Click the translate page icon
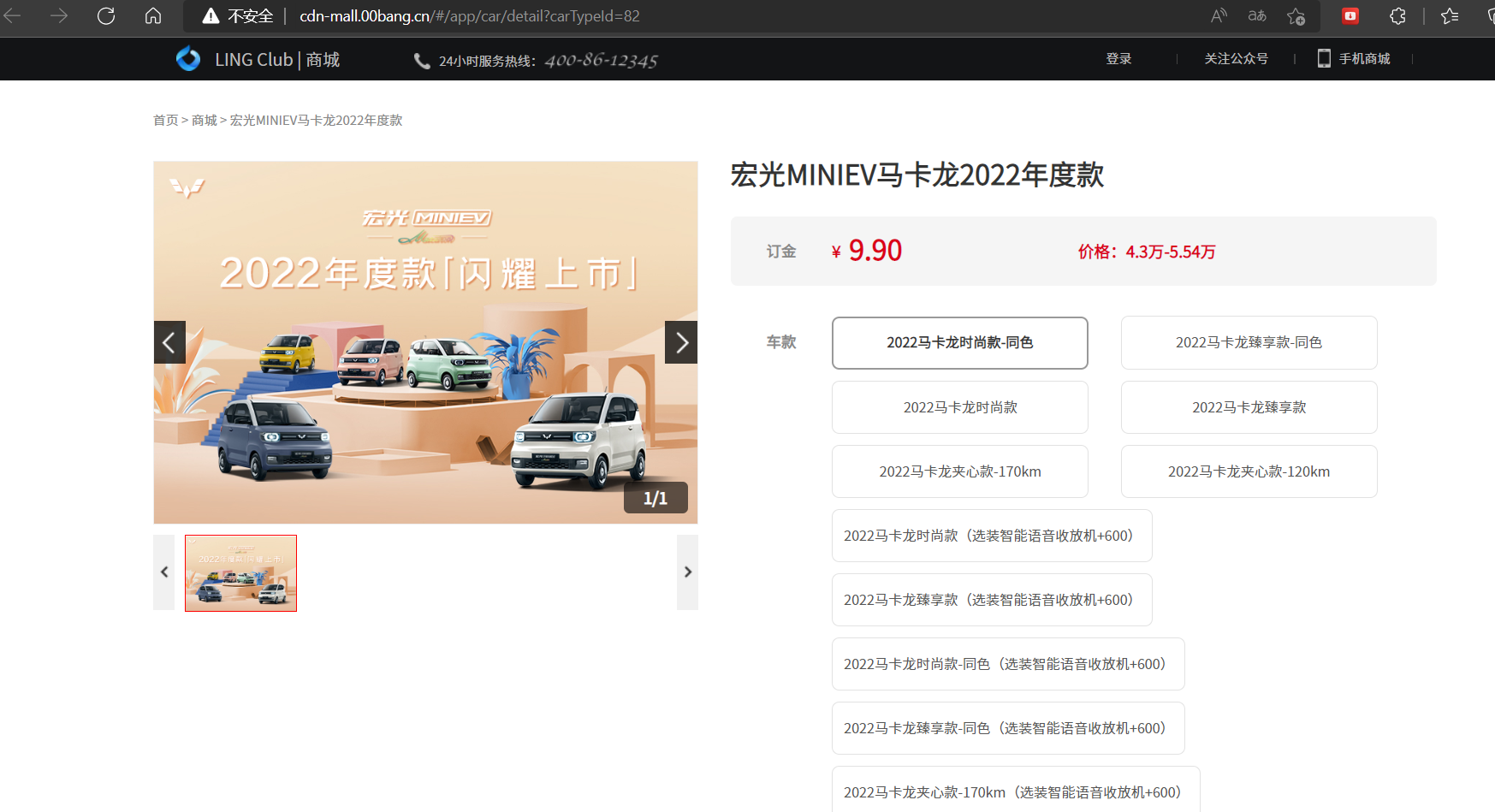The height and width of the screenshot is (812, 1495). coord(1257,15)
